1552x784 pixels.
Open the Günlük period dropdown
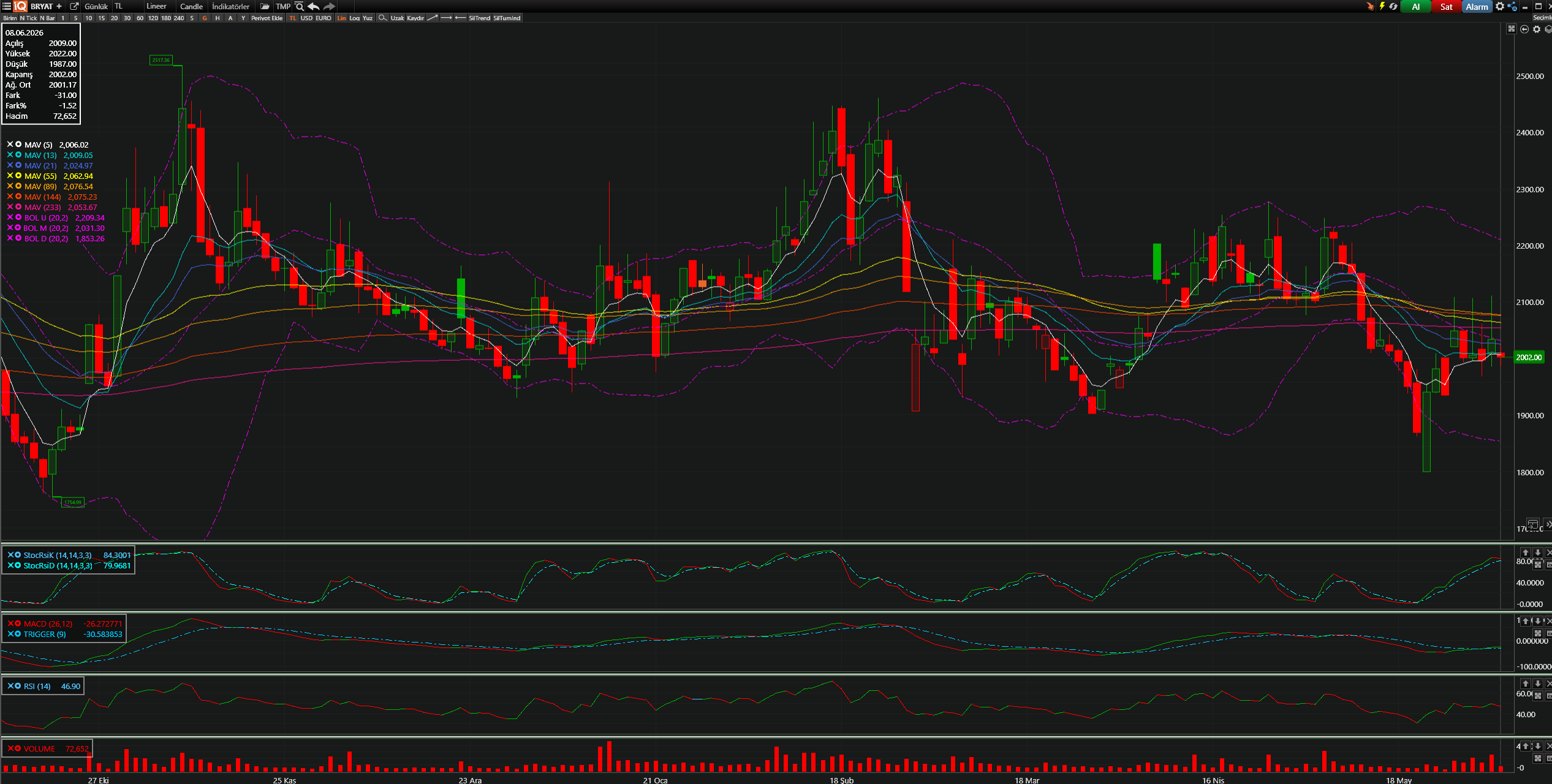pos(96,6)
